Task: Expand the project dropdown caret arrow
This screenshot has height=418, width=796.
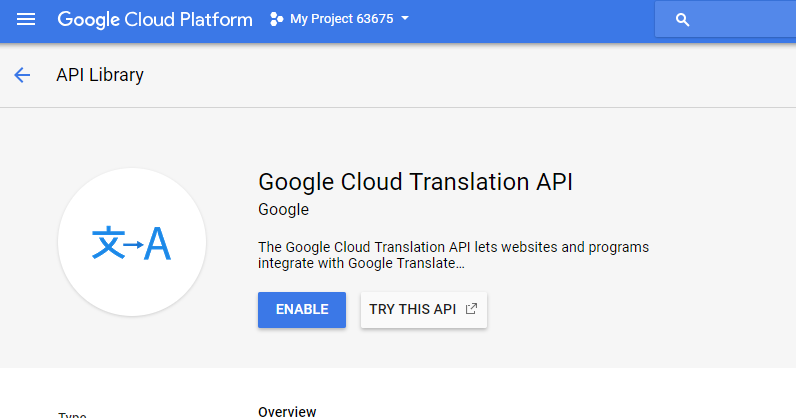Action: point(405,20)
